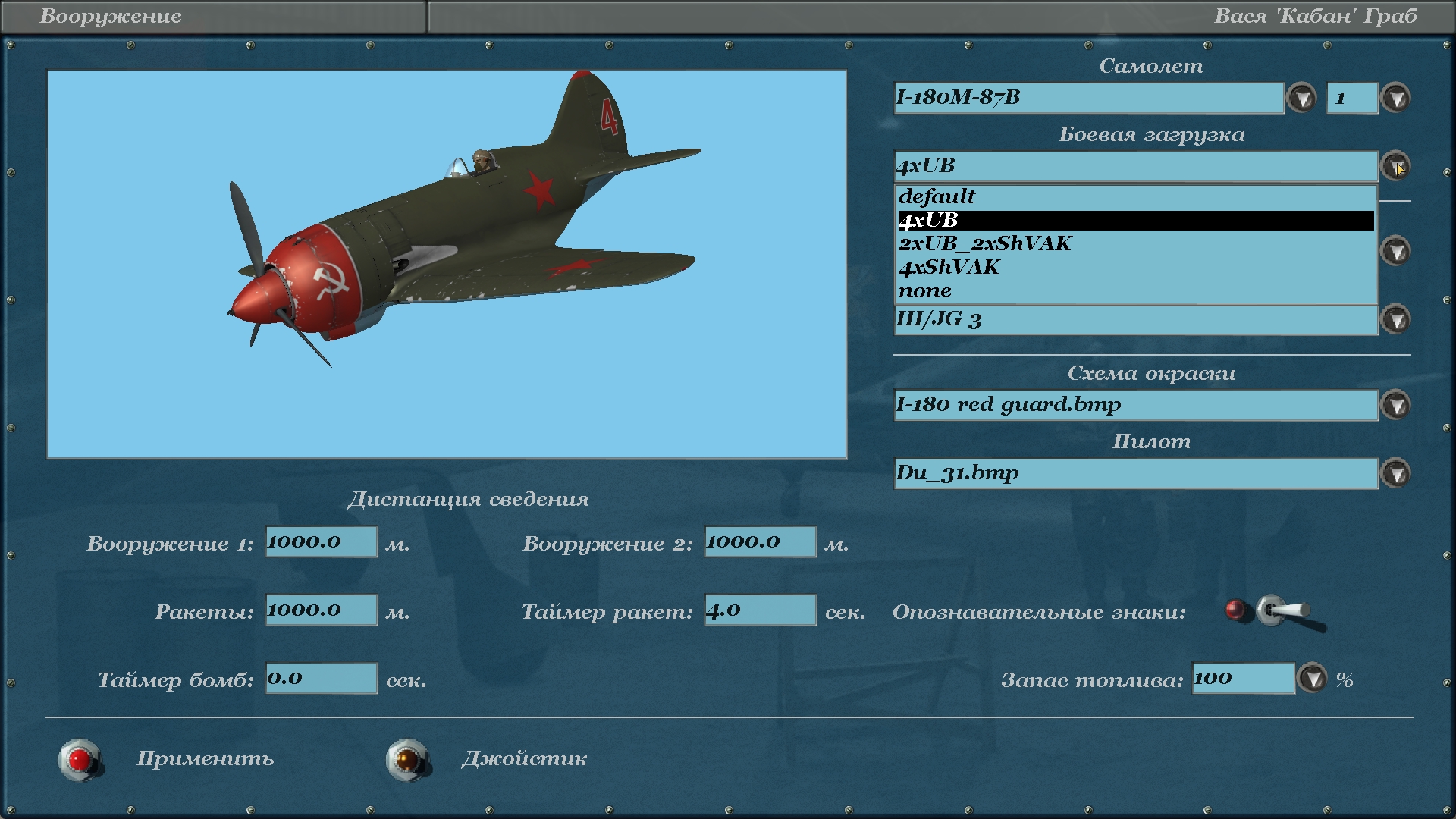Collapse the 4xUB loadout dropdown arrow
This screenshot has width=1456, height=819.
coord(1395,166)
